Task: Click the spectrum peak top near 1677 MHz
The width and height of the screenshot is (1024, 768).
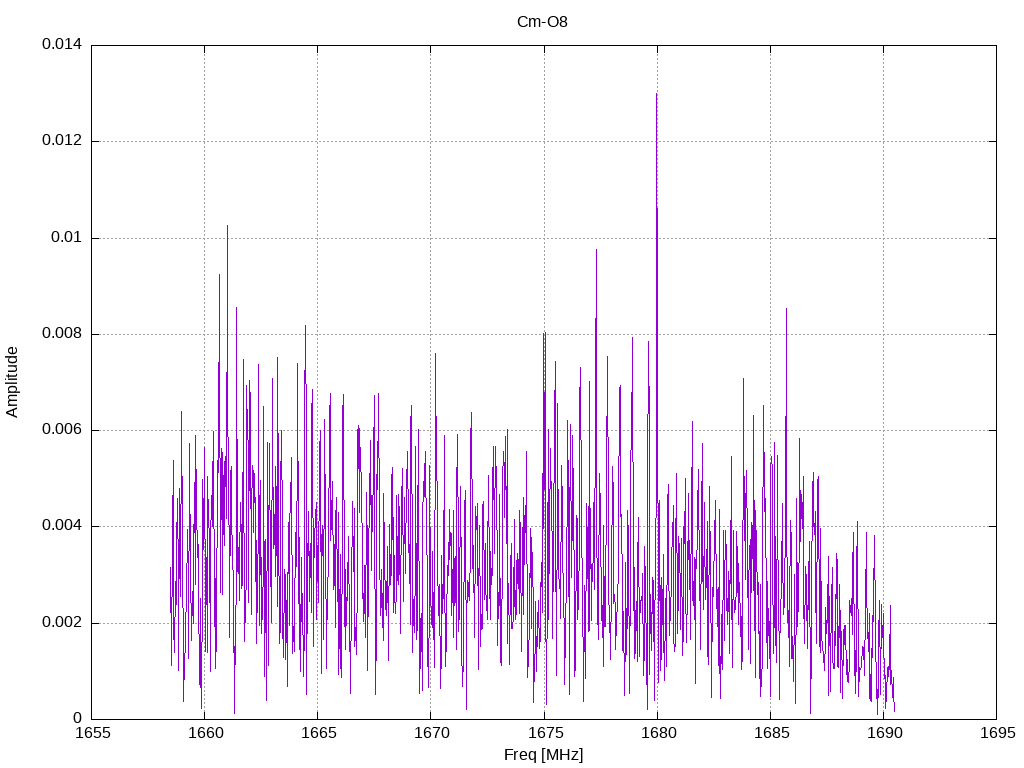Action: pos(596,251)
